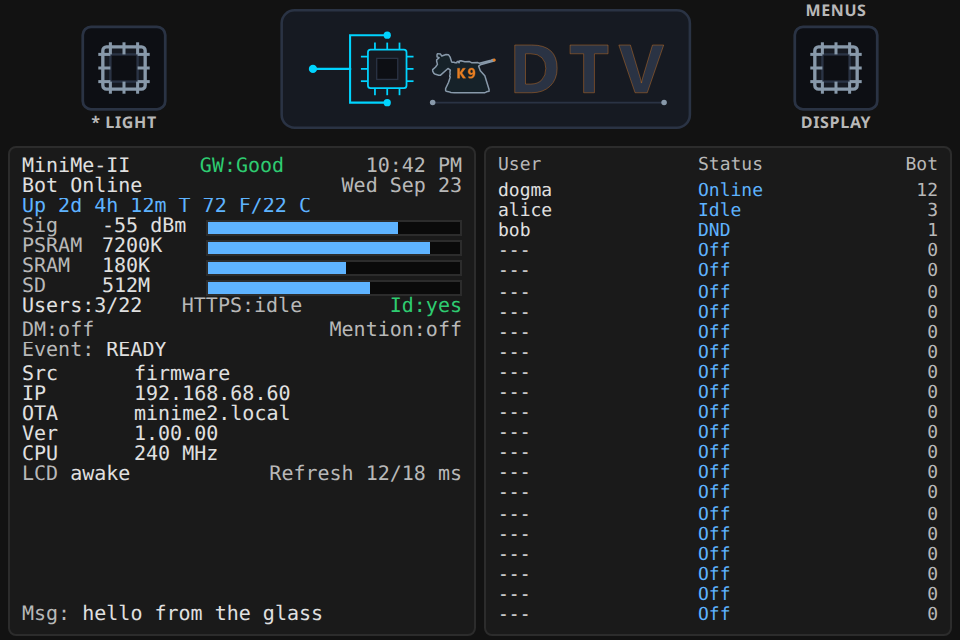
Task: Select user dogma in the list
Action: pos(525,190)
